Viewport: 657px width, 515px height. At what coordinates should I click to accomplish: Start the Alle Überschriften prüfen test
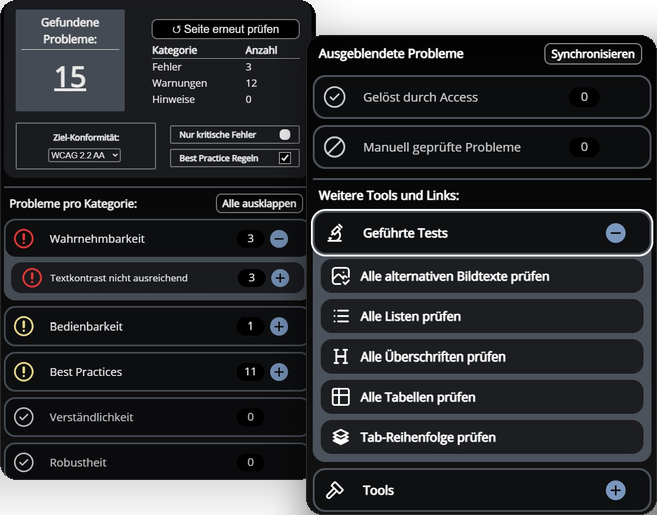pos(482,357)
